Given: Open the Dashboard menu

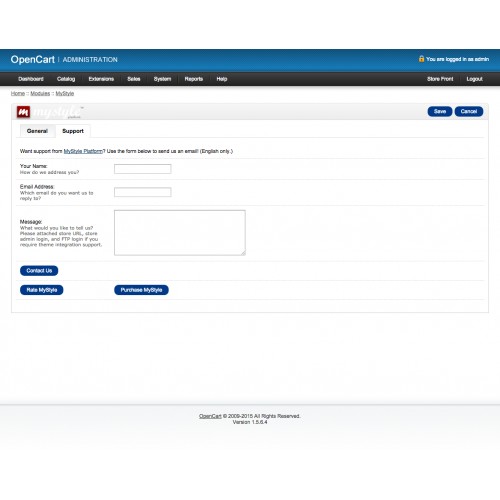Looking at the screenshot, I should click(x=31, y=79).
